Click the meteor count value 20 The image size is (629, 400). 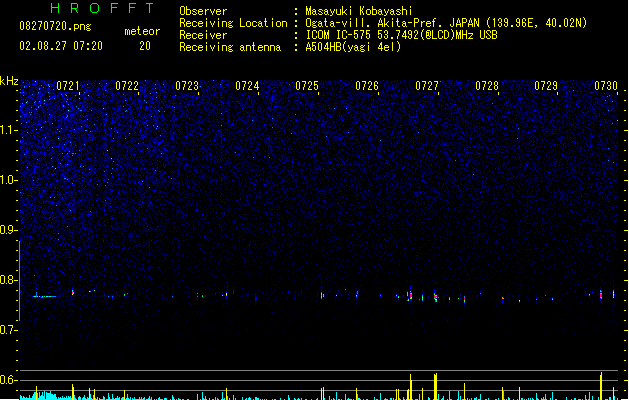pyautogui.click(x=145, y=46)
